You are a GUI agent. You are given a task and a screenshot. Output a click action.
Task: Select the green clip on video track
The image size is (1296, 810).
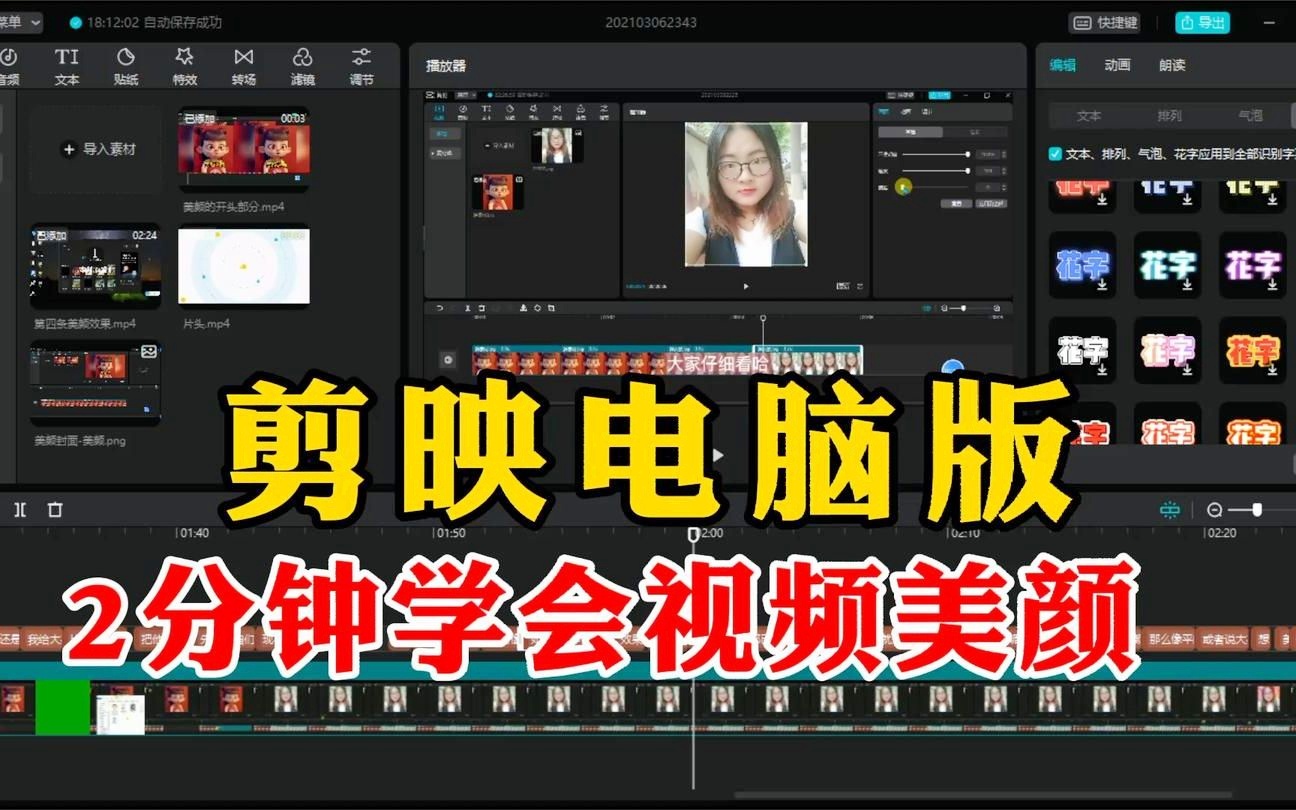(62, 708)
